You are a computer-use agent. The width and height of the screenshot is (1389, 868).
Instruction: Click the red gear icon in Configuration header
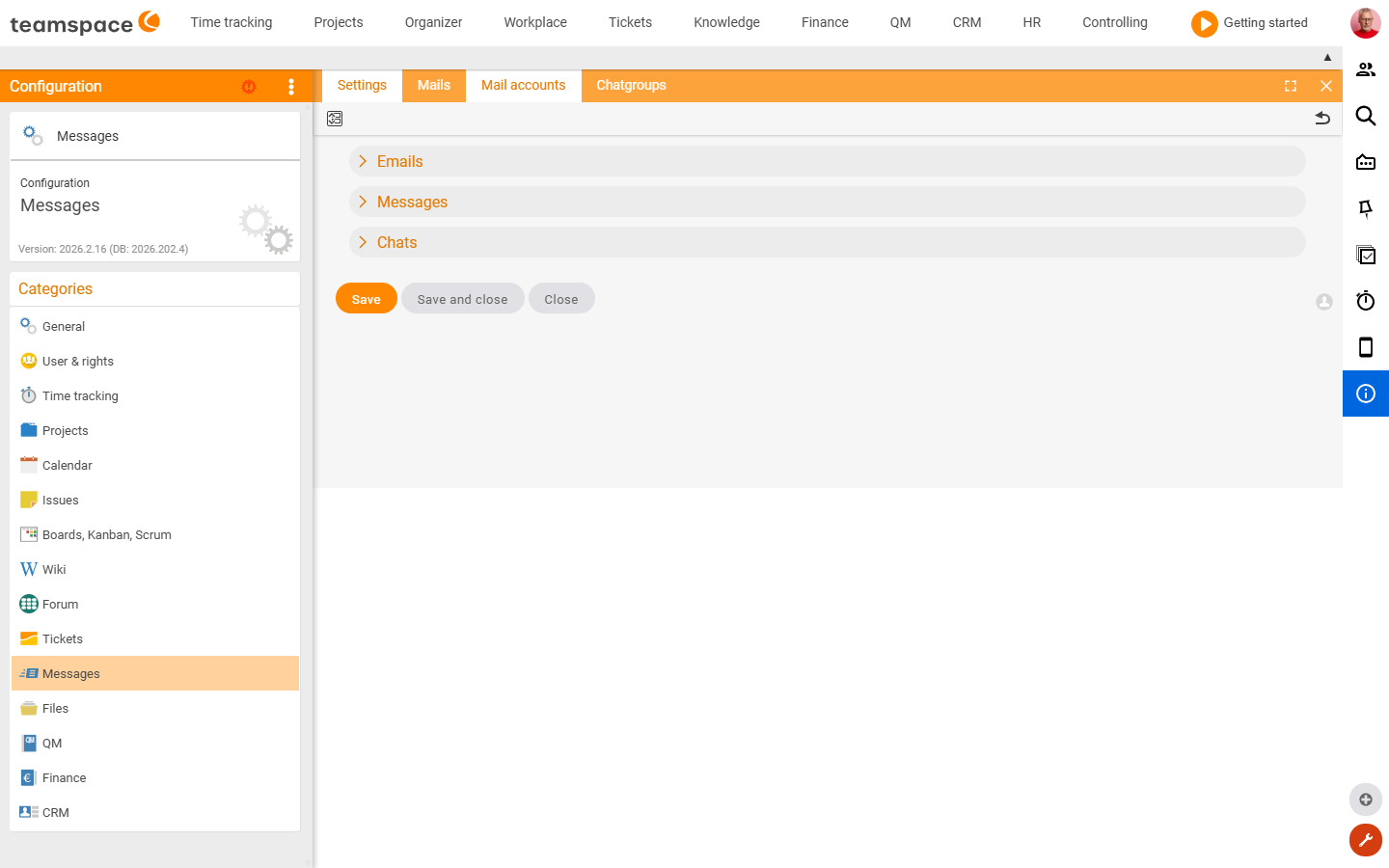pyautogui.click(x=249, y=87)
